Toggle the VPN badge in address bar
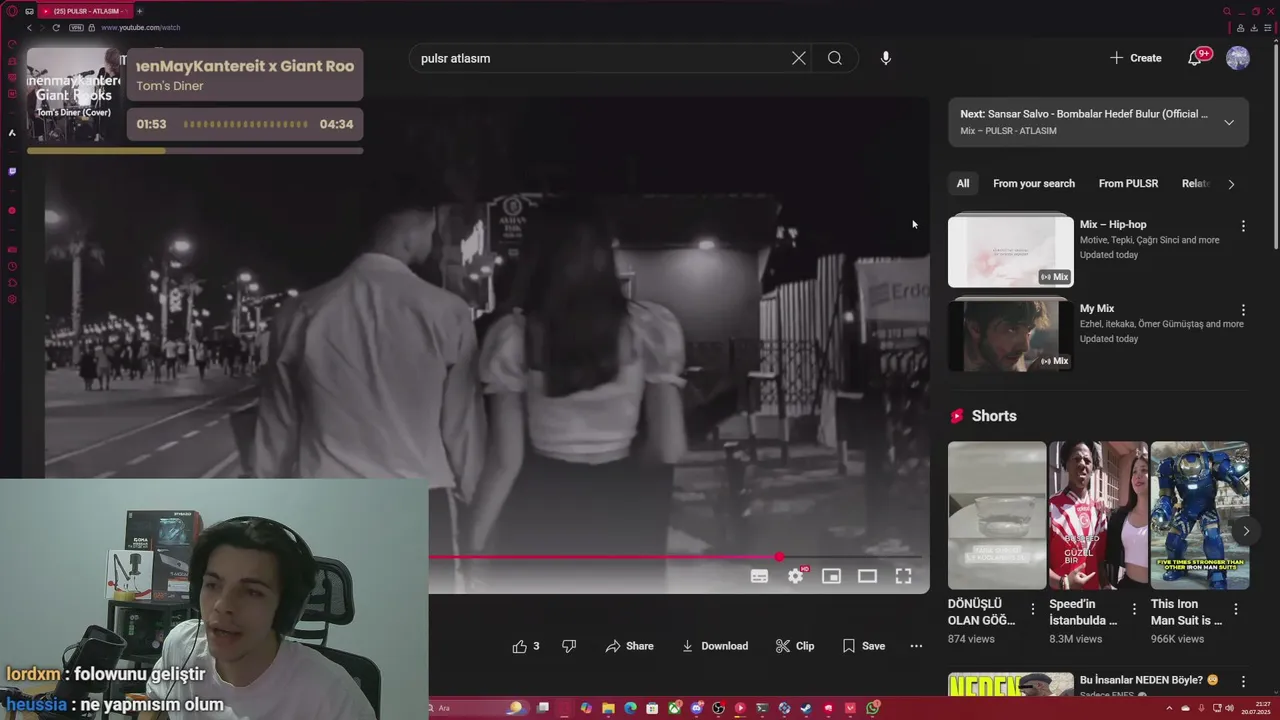This screenshot has height=720, width=1280. point(76,28)
